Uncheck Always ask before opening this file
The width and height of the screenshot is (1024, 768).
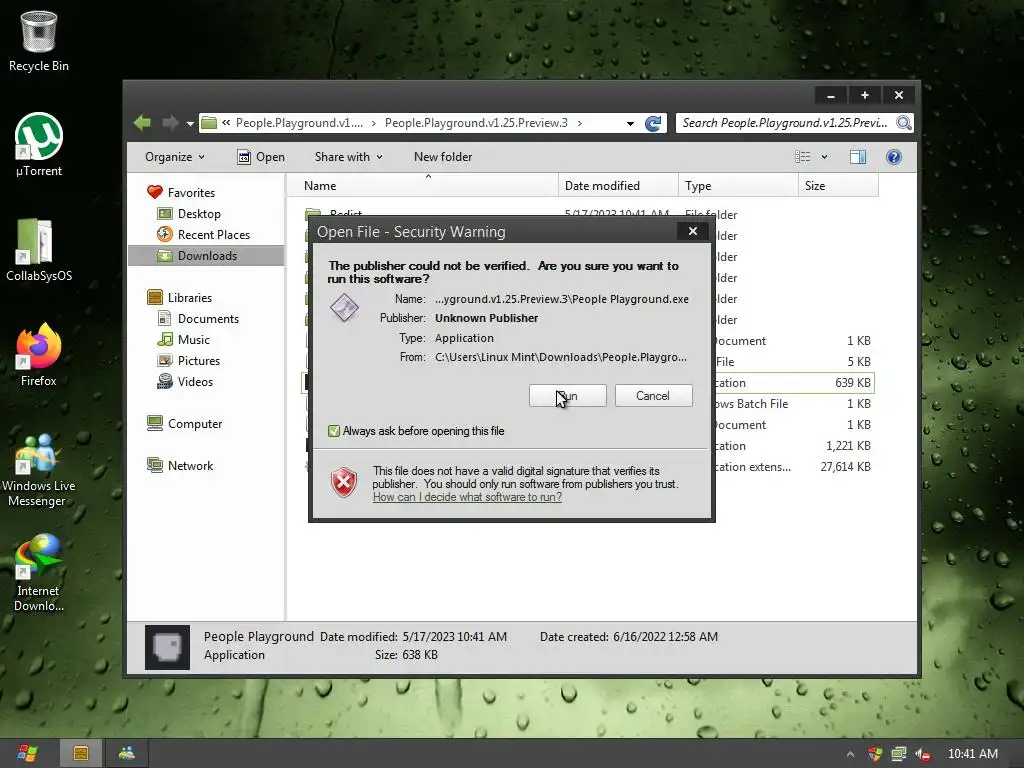334,431
